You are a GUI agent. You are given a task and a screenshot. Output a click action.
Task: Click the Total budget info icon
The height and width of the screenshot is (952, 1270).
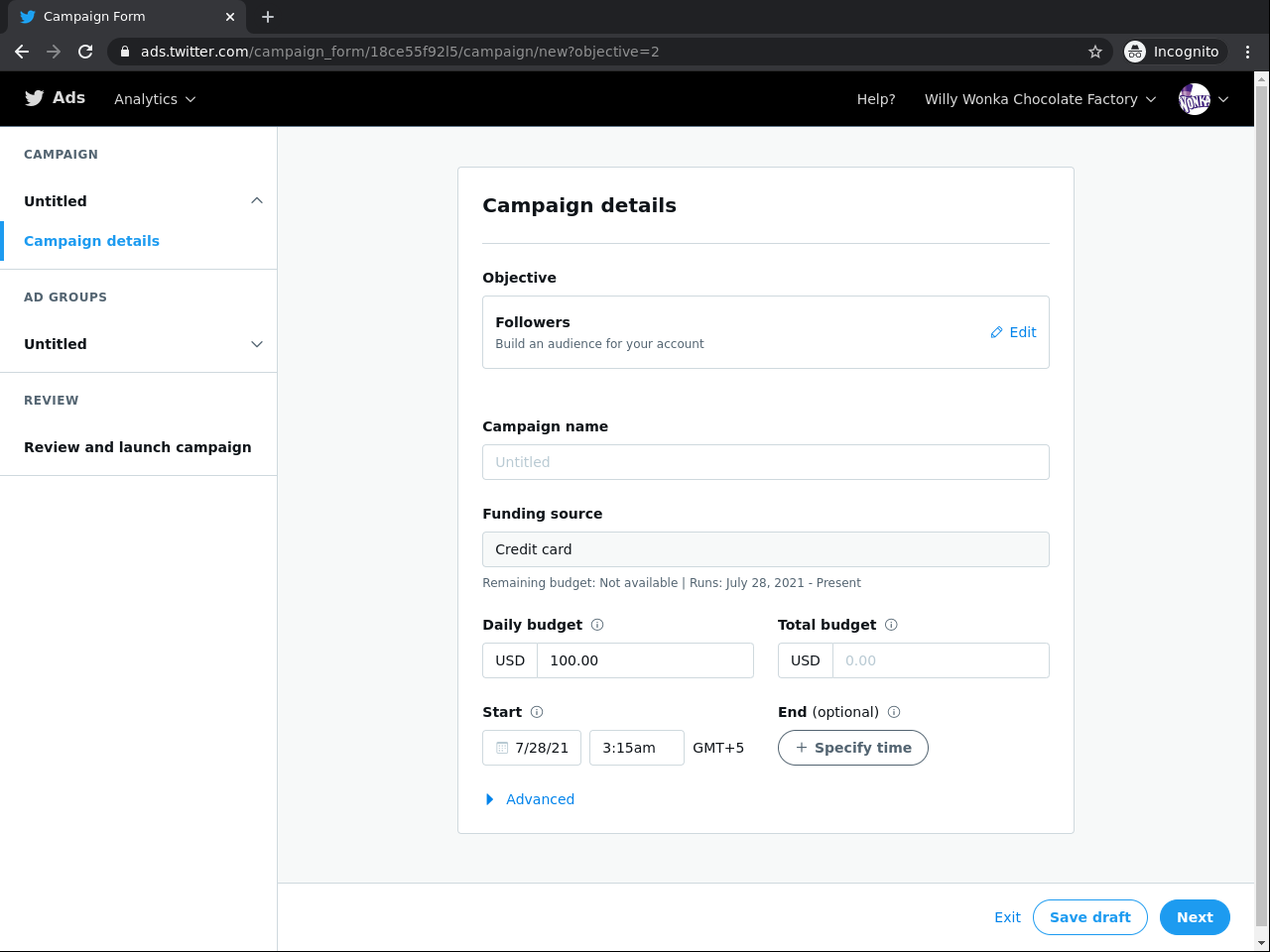[891, 625]
